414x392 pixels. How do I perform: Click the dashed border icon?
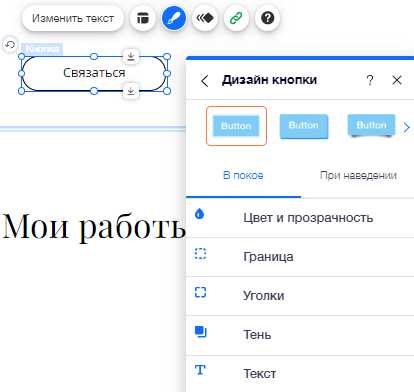(x=200, y=254)
